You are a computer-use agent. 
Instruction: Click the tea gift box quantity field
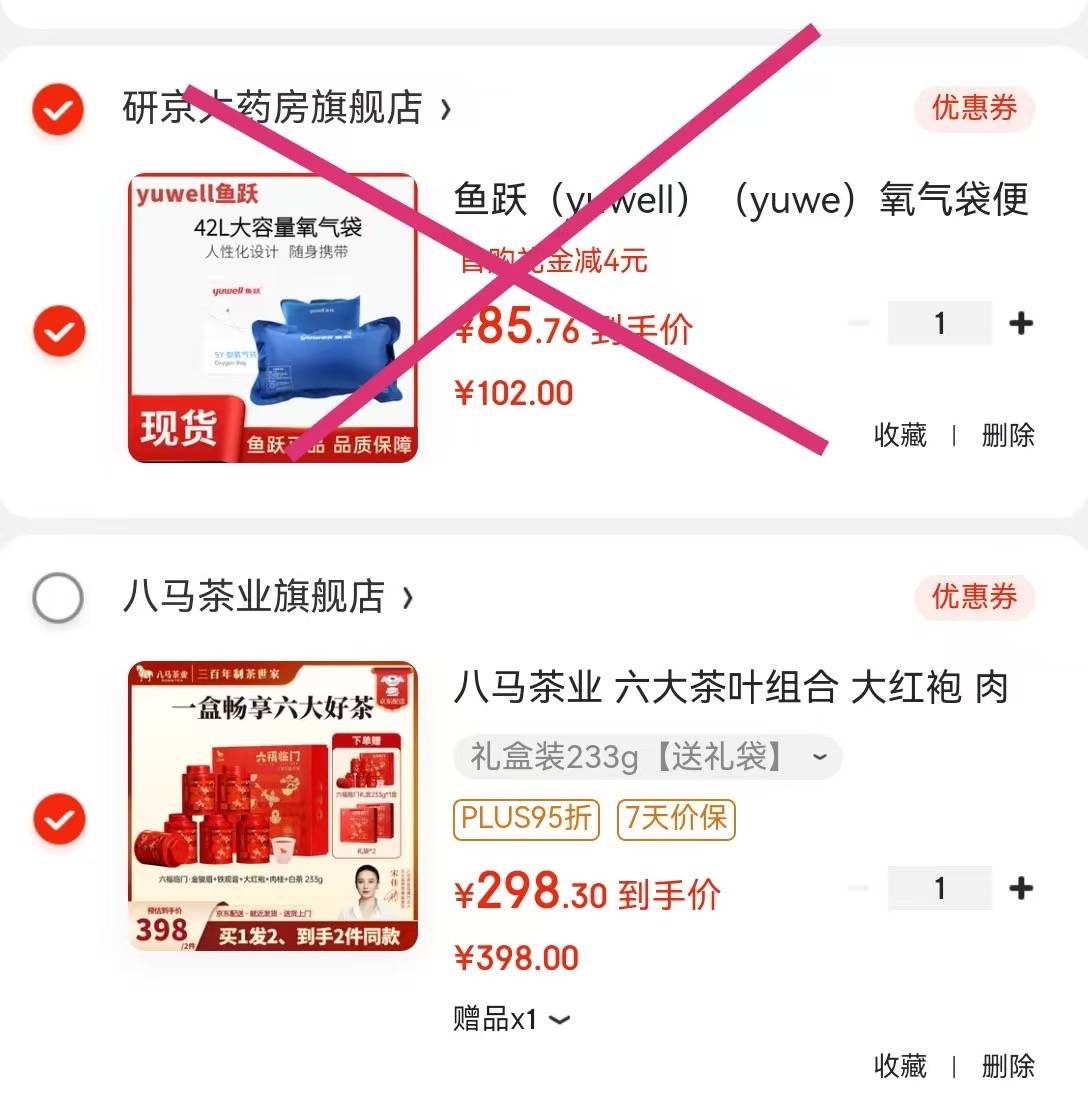tap(939, 888)
